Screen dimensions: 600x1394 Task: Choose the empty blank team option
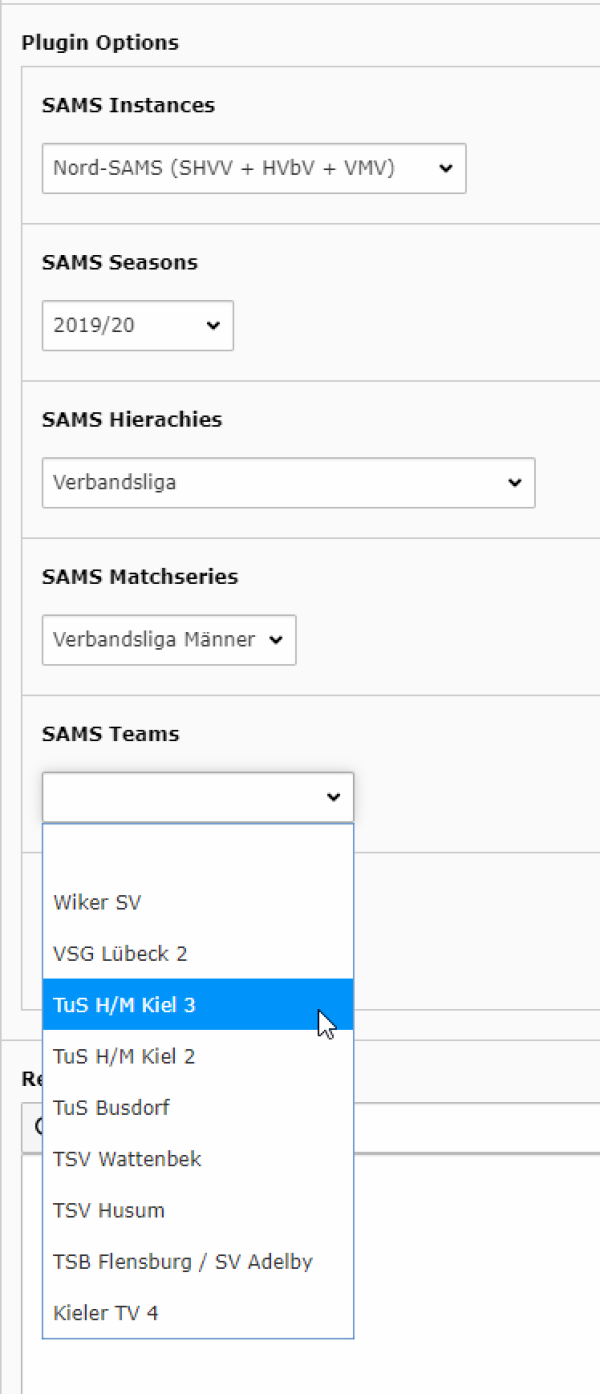(198, 851)
